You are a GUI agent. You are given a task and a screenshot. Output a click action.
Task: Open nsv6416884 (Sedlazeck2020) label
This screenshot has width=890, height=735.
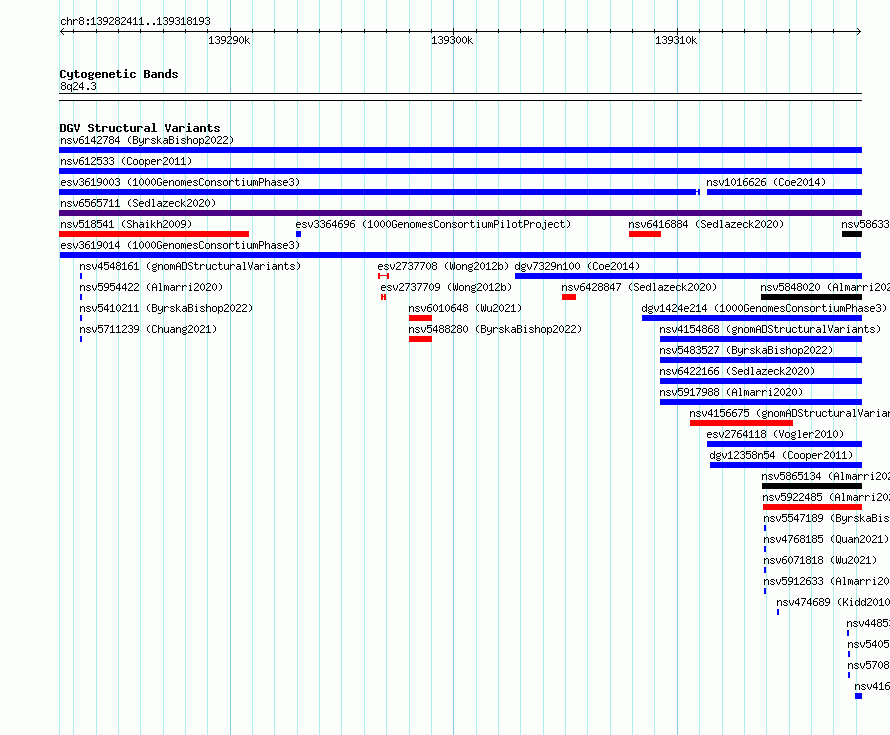(706, 224)
